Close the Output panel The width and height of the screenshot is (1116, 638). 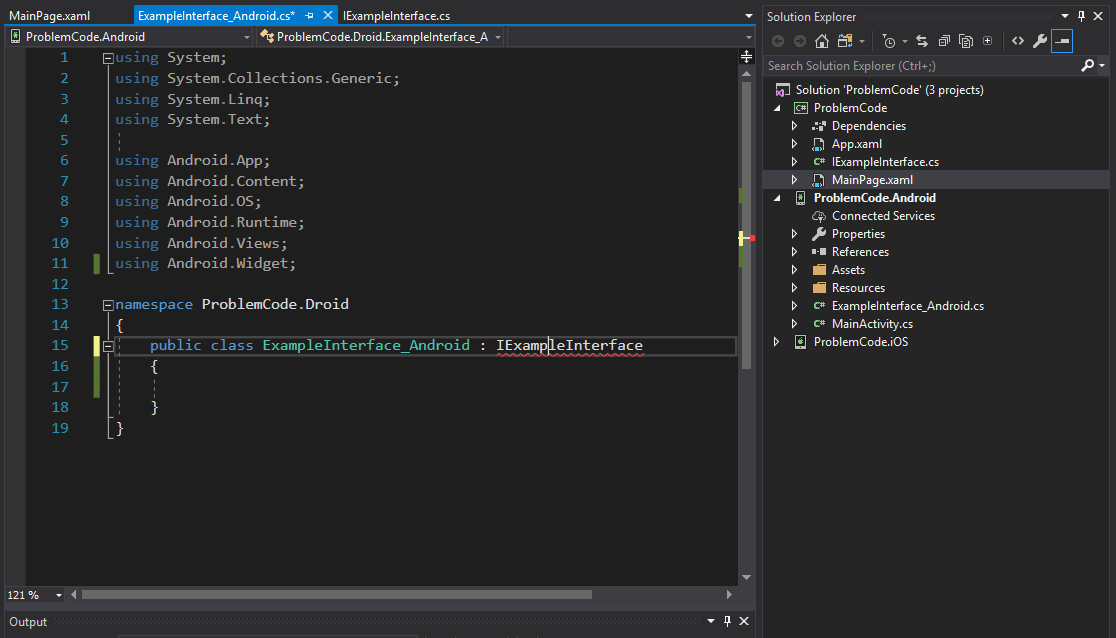pos(744,621)
